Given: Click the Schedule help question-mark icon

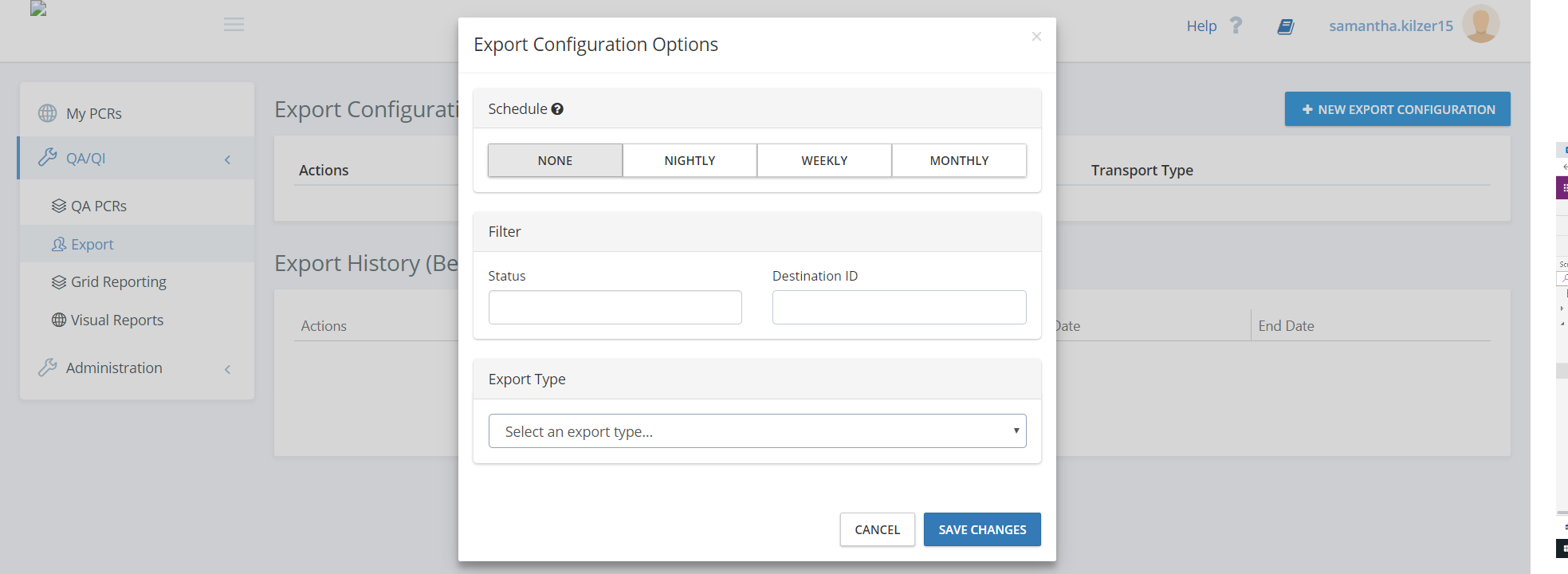Looking at the screenshot, I should pos(557,109).
